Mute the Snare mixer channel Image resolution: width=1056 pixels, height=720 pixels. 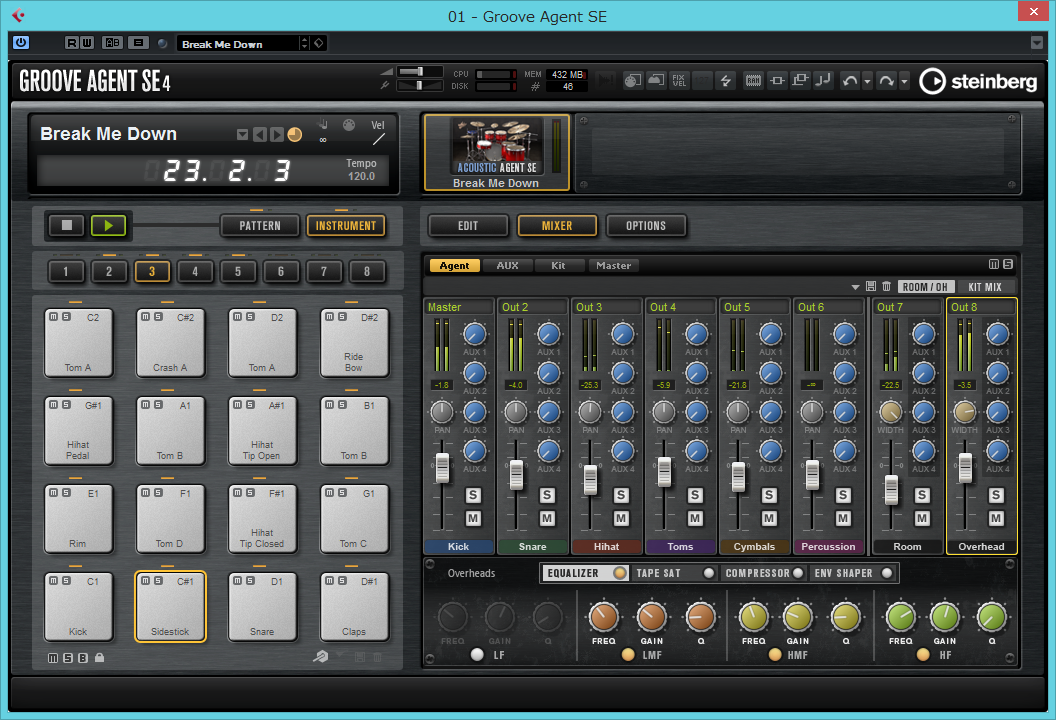547,518
